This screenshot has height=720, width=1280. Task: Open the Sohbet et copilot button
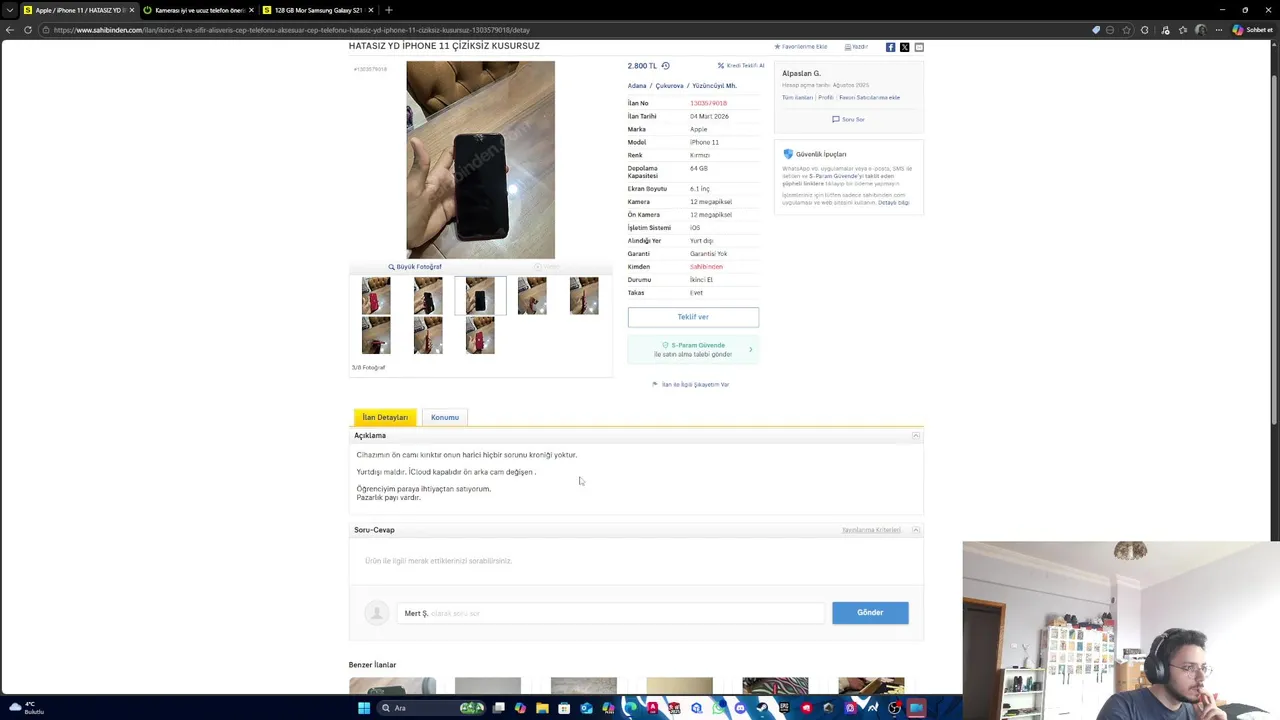[x=1252, y=30]
